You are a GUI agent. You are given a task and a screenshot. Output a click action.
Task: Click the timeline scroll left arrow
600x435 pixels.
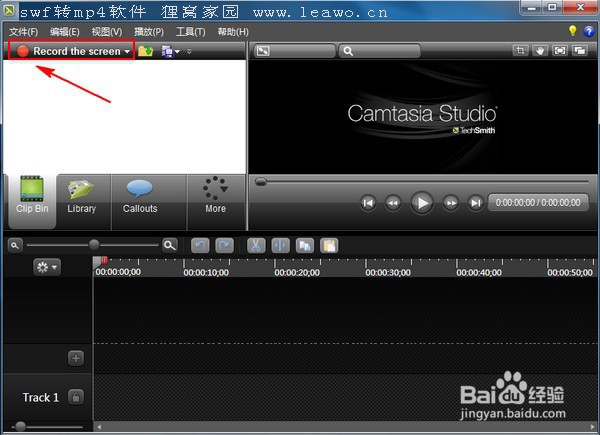tap(99, 427)
